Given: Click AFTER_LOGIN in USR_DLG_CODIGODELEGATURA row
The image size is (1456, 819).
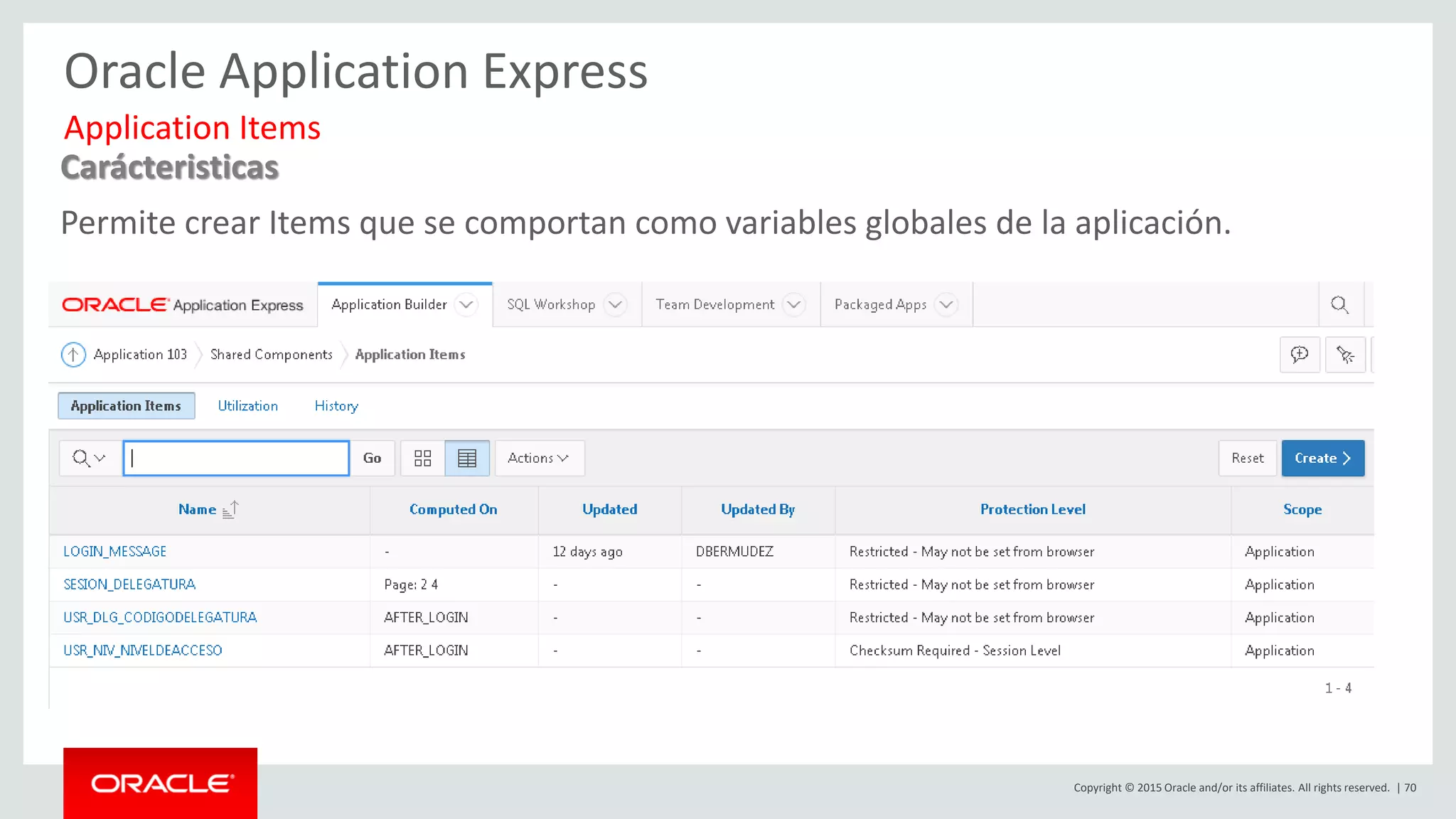Looking at the screenshot, I should click(x=426, y=617).
